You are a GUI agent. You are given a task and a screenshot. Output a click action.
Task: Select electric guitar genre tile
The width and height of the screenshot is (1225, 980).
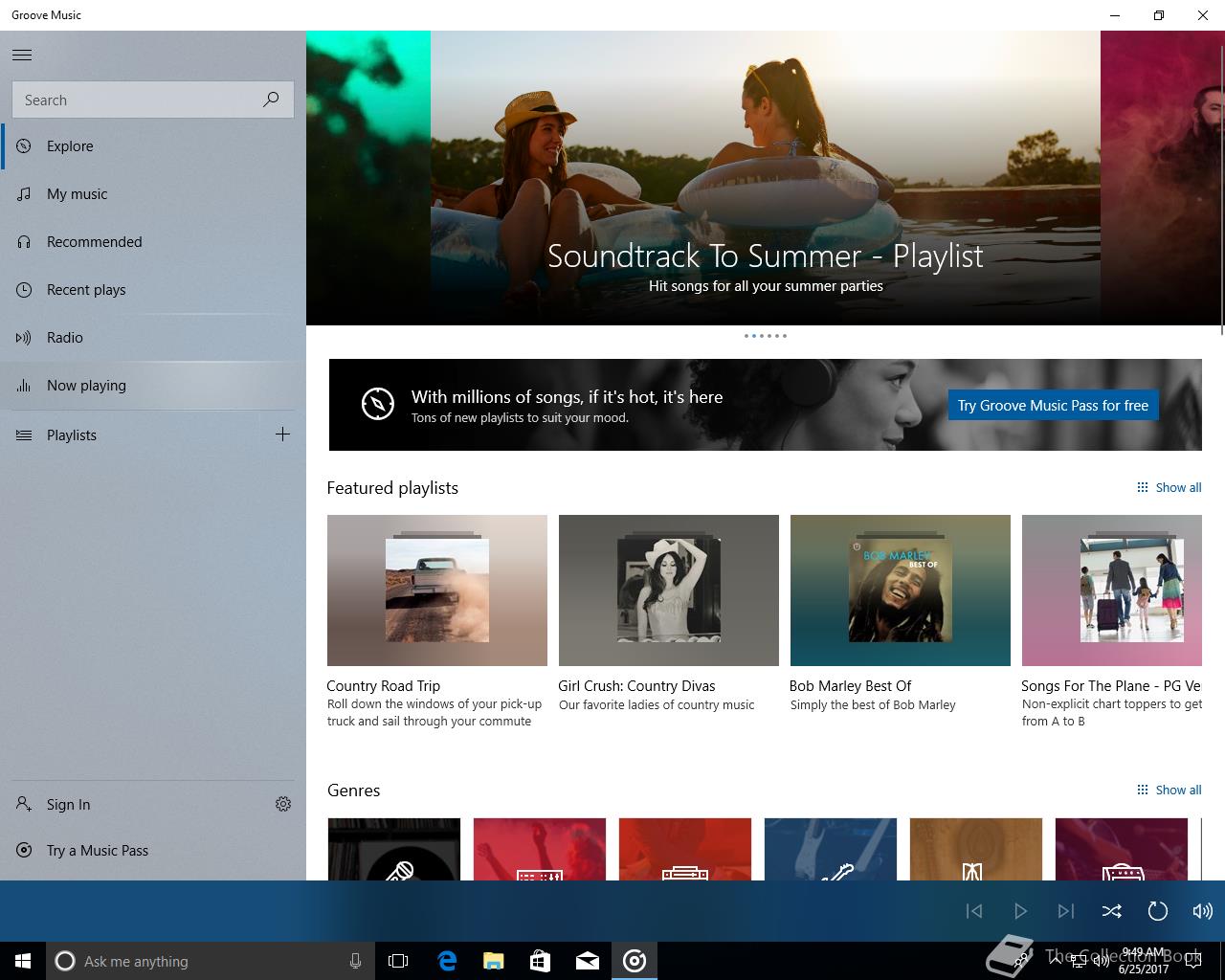click(831, 850)
